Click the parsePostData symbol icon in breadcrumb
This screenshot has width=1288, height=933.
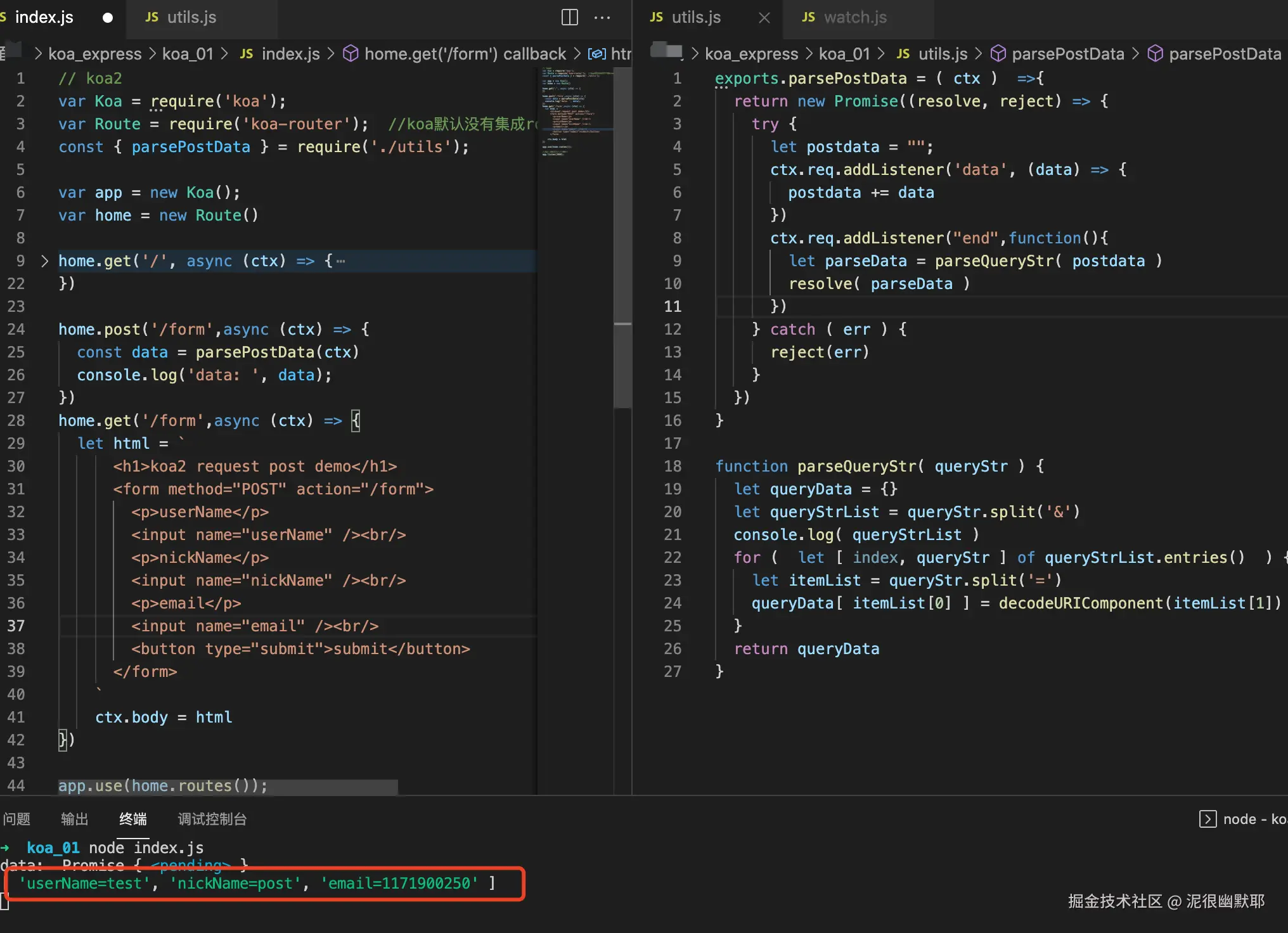click(x=998, y=54)
